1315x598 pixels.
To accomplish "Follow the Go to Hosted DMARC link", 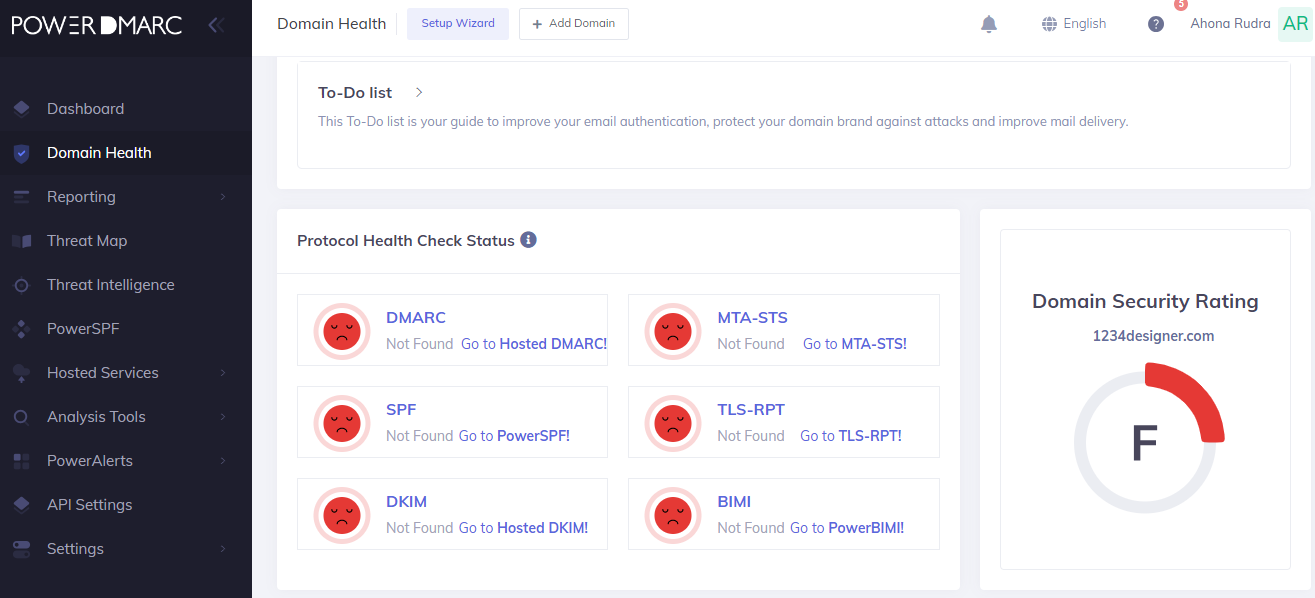I will (x=534, y=344).
